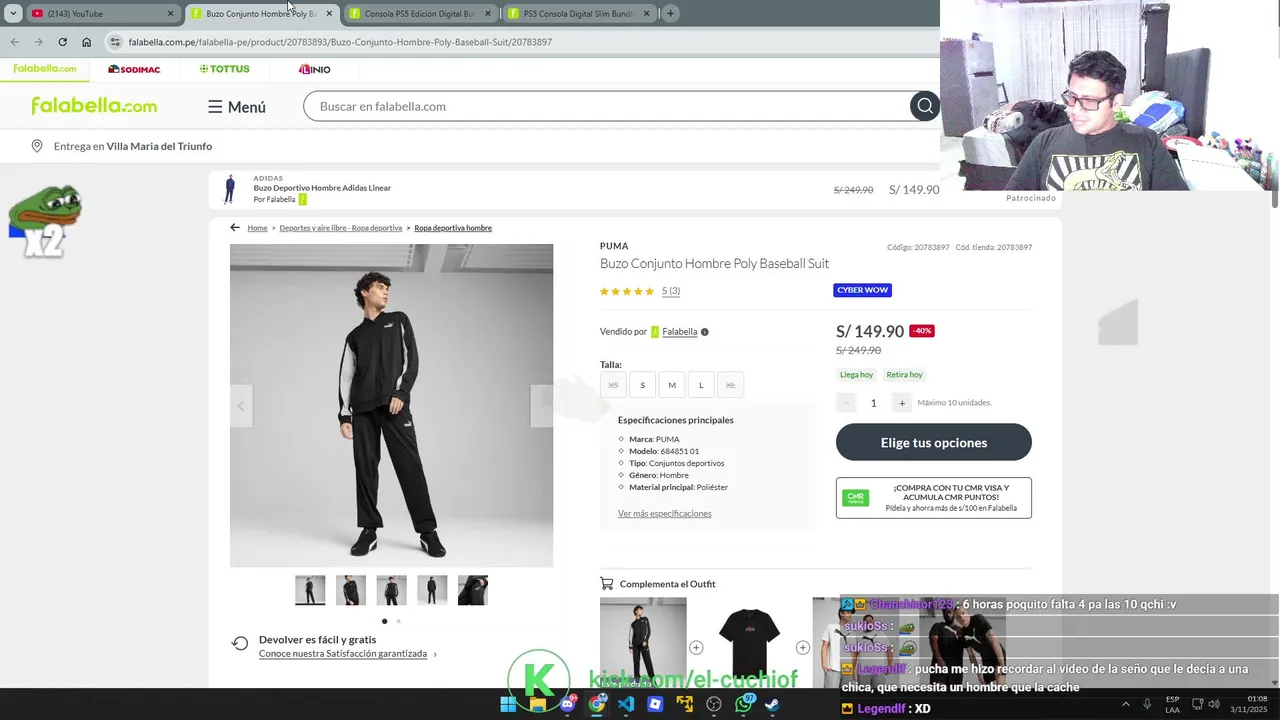Go to Home breadcrumb
1280x720 pixels.
(x=257, y=228)
